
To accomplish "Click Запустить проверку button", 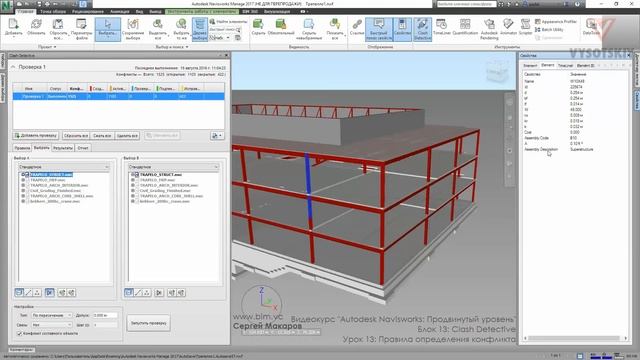I will (x=149, y=323).
